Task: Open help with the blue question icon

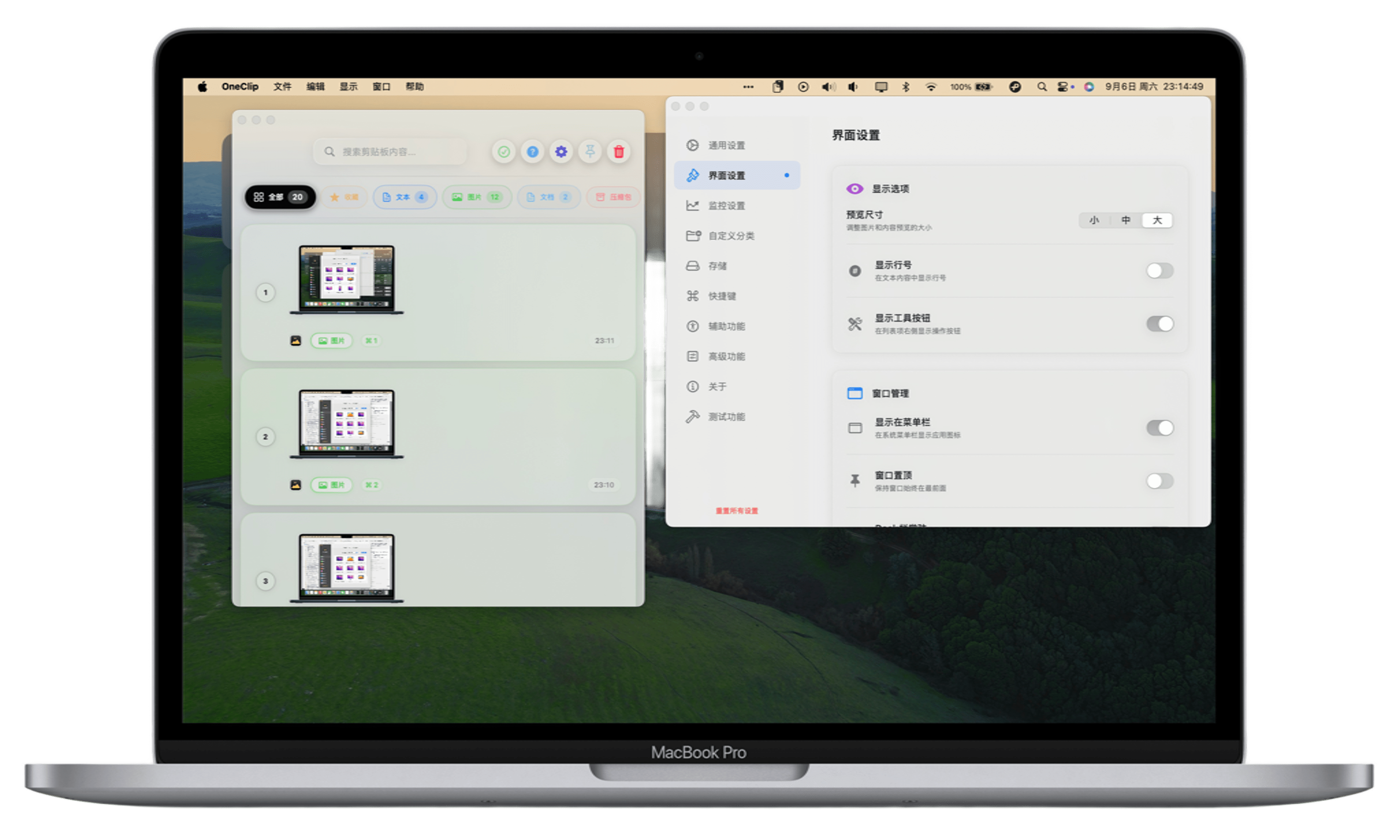Action: pos(532,152)
